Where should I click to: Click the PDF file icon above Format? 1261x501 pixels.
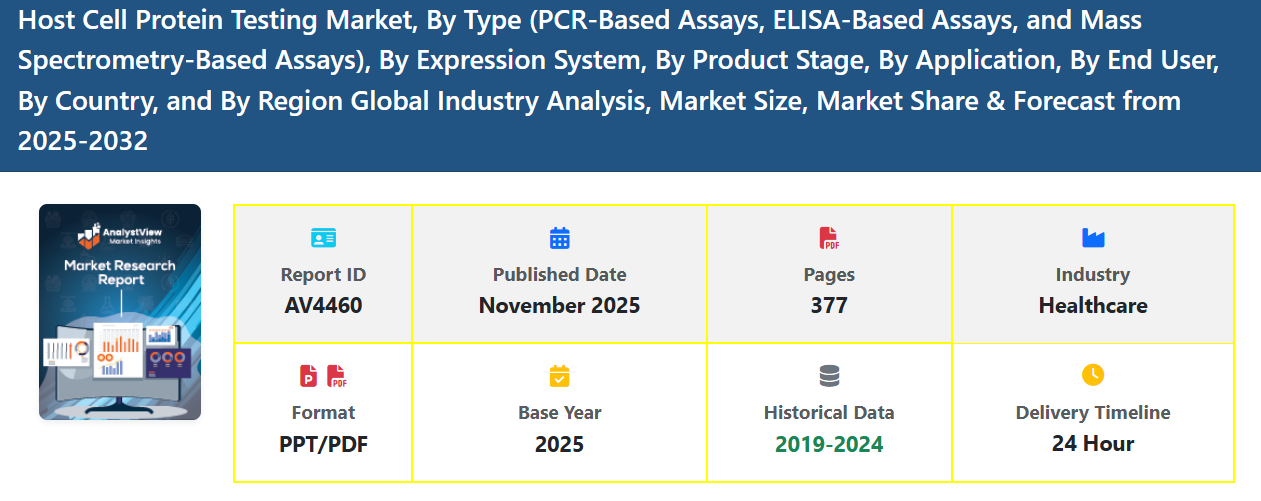[x=337, y=376]
